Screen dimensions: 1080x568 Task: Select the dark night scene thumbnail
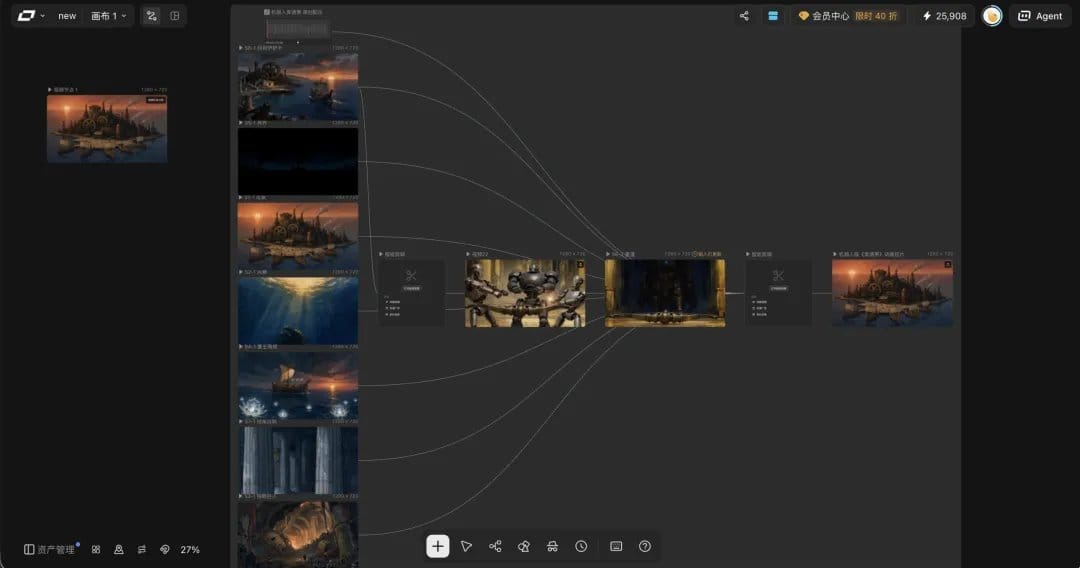[298, 161]
